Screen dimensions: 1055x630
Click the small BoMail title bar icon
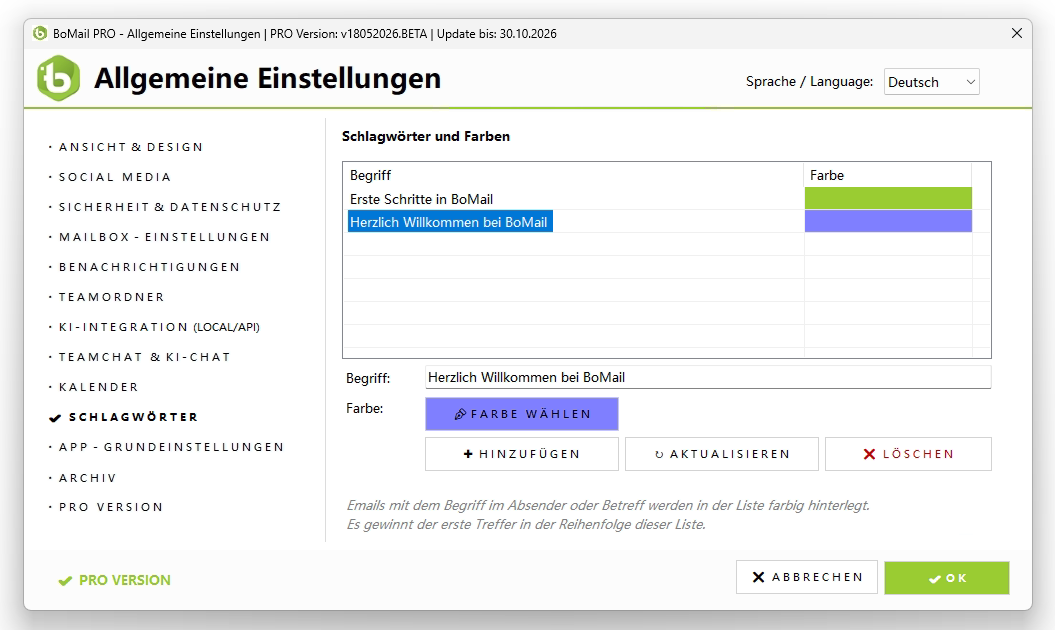pos(40,33)
